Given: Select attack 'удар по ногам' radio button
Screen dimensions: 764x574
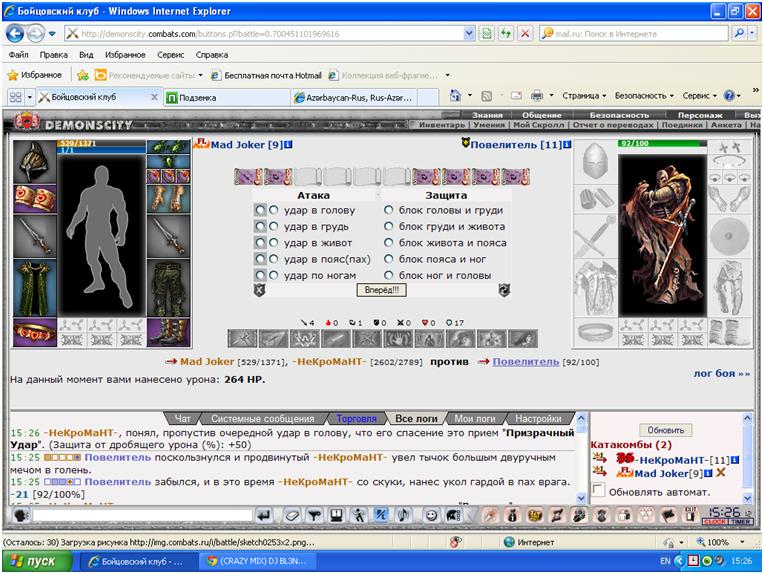Looking at the screenshot, I should click(x=274, y=275).
